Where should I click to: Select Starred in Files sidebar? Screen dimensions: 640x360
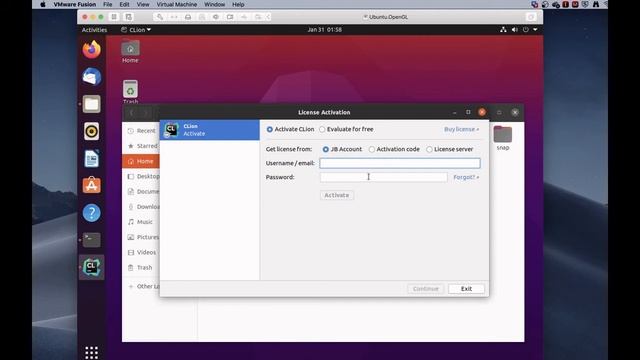(141, 146)
